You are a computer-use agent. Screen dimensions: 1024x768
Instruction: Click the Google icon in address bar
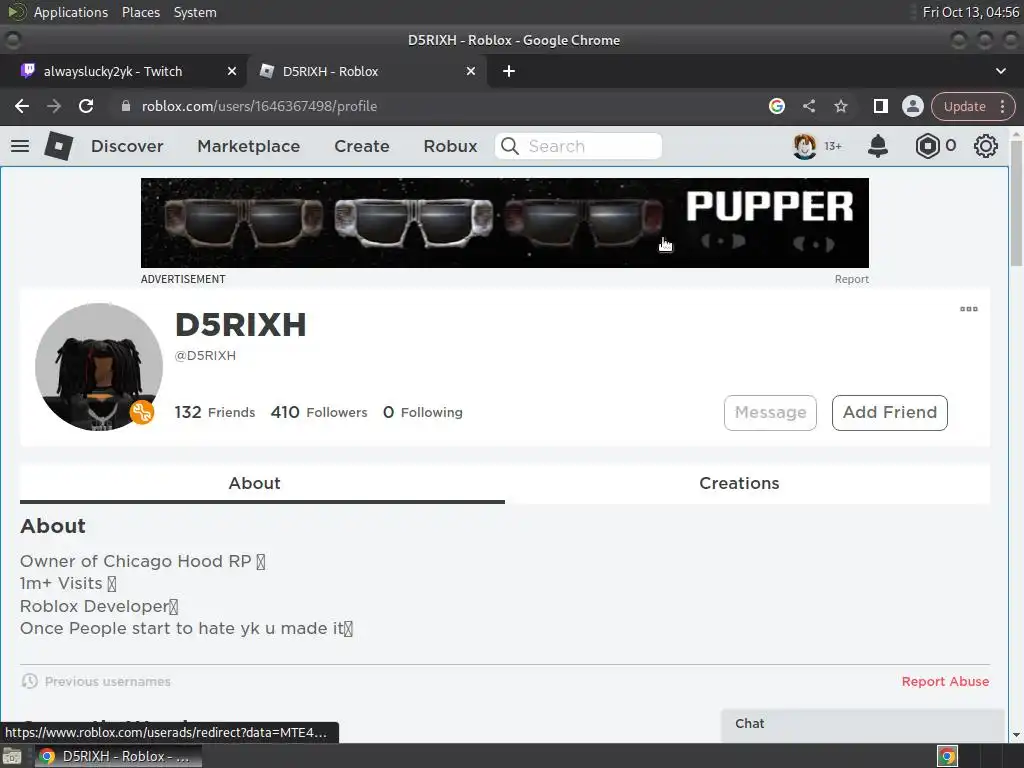[776, 106]
